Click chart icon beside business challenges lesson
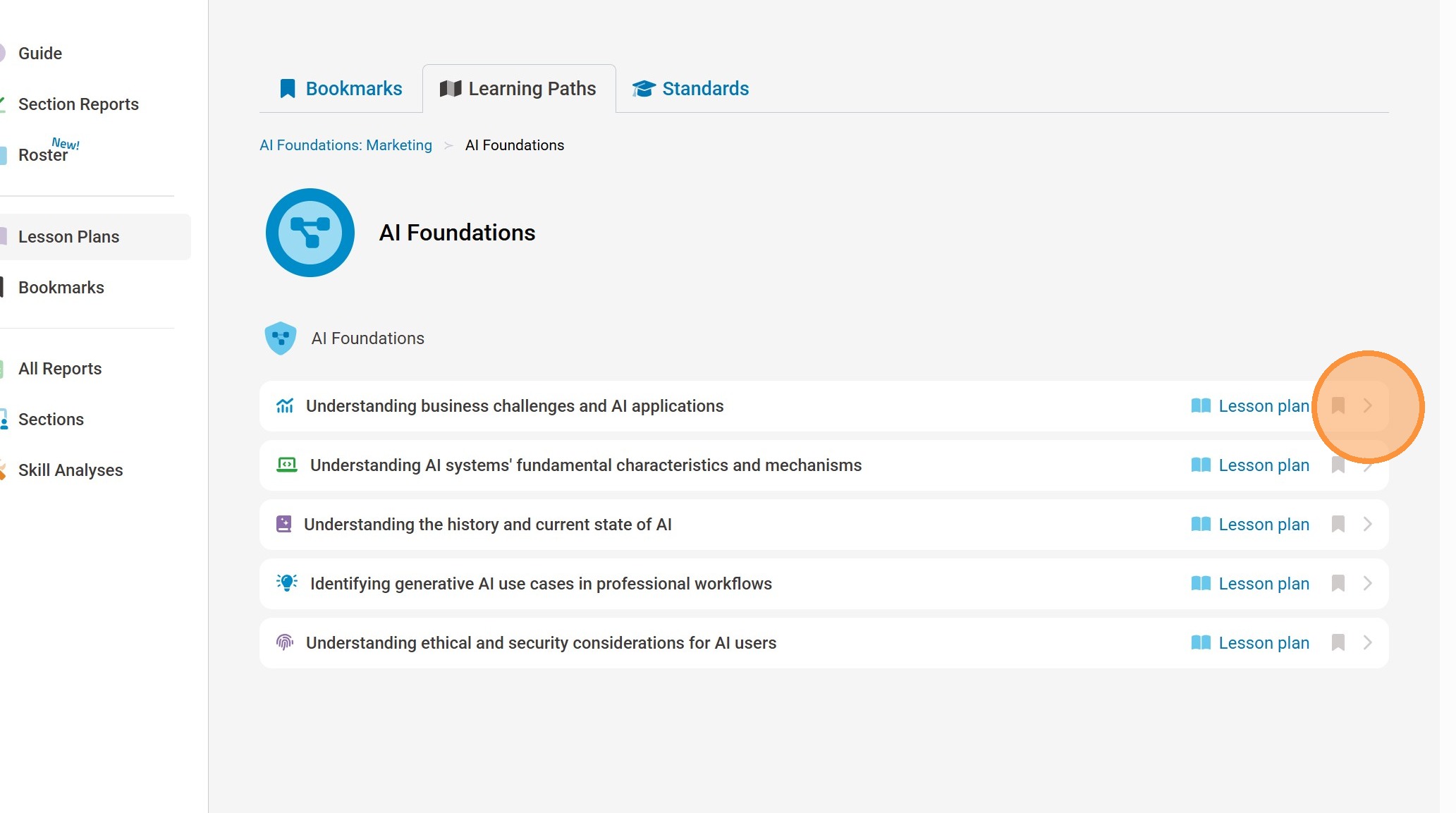 click(x=285, y=405)
